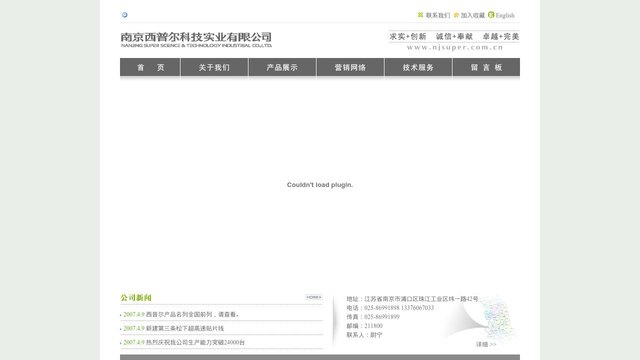Click the yellow star favorites icon
The height and width of the screenshot is (360, 640).
(456, 15)
